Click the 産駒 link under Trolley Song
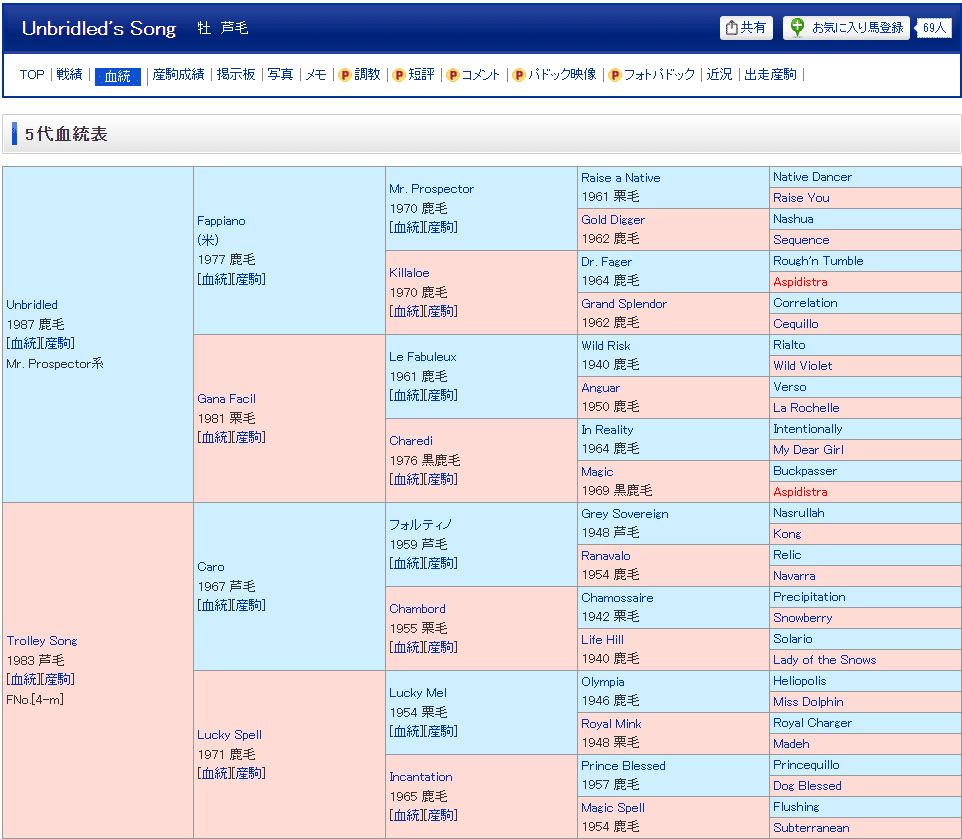962x839 pixels. click(58, 679)
